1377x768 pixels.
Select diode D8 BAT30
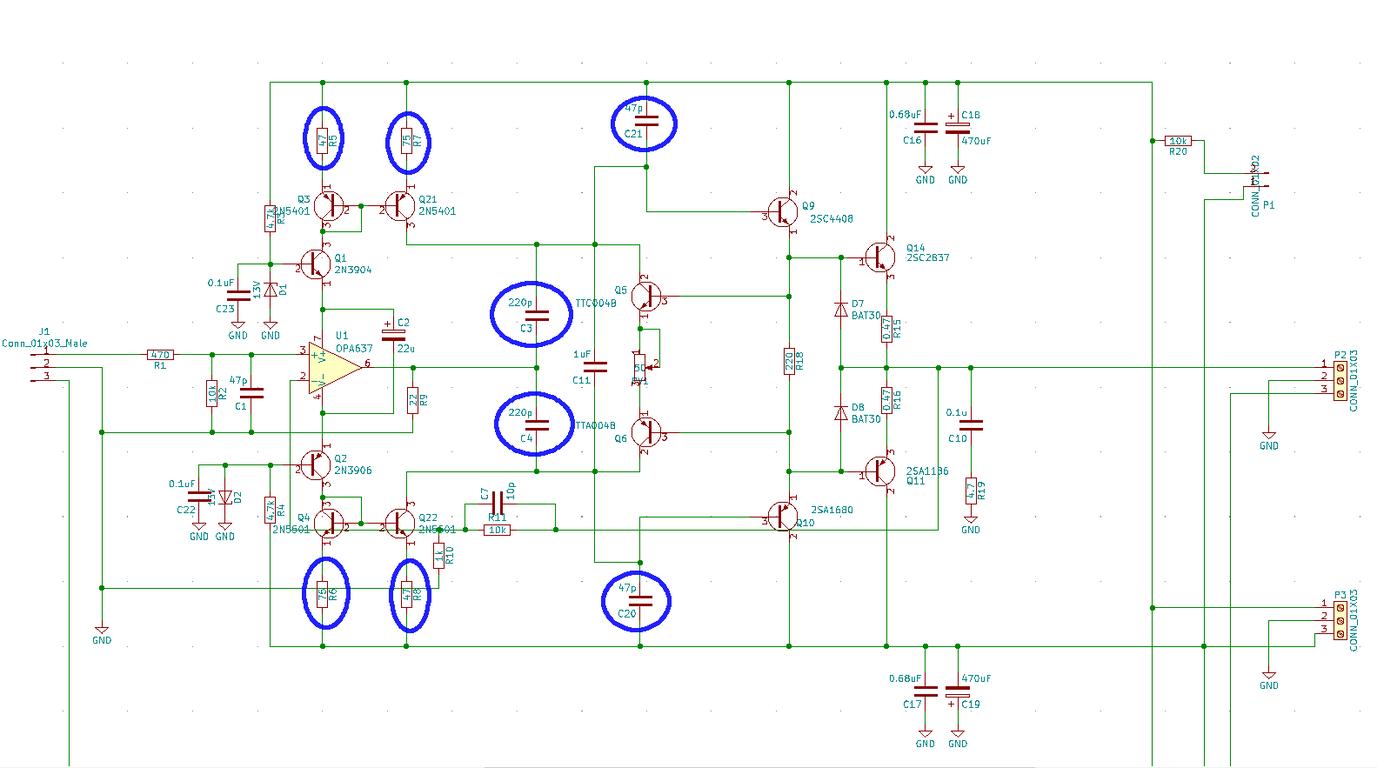[x=840, y=413]
